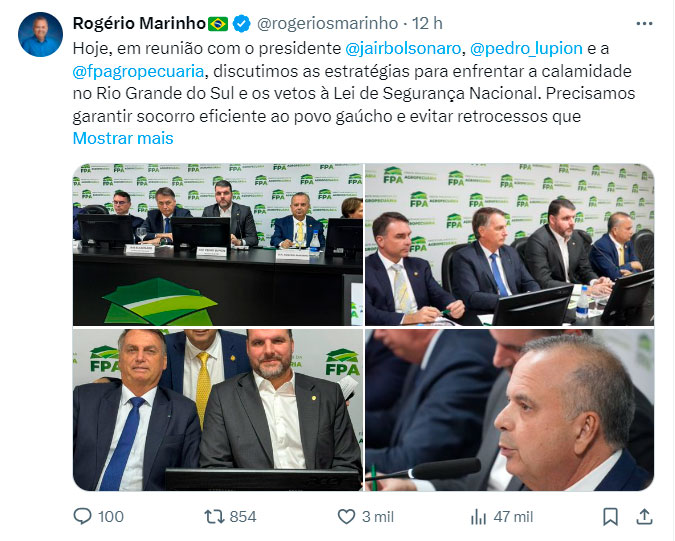The width and height of the screenshot is (675, 541).
Task: Open Rogério Marinho's profile avatar
Action: point(40,35)
